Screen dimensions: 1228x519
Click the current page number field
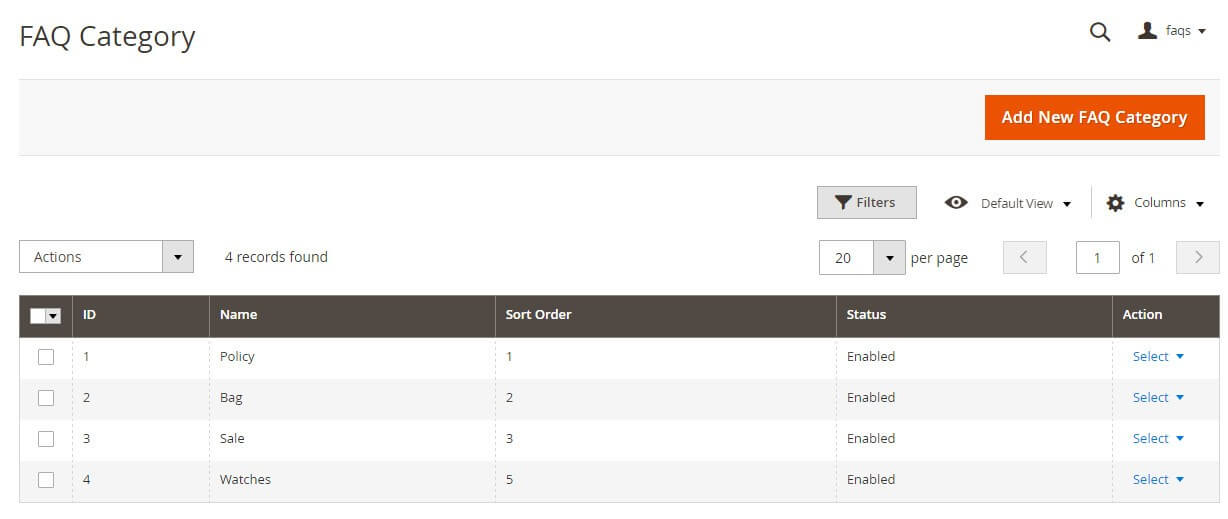pos(1097,258)
